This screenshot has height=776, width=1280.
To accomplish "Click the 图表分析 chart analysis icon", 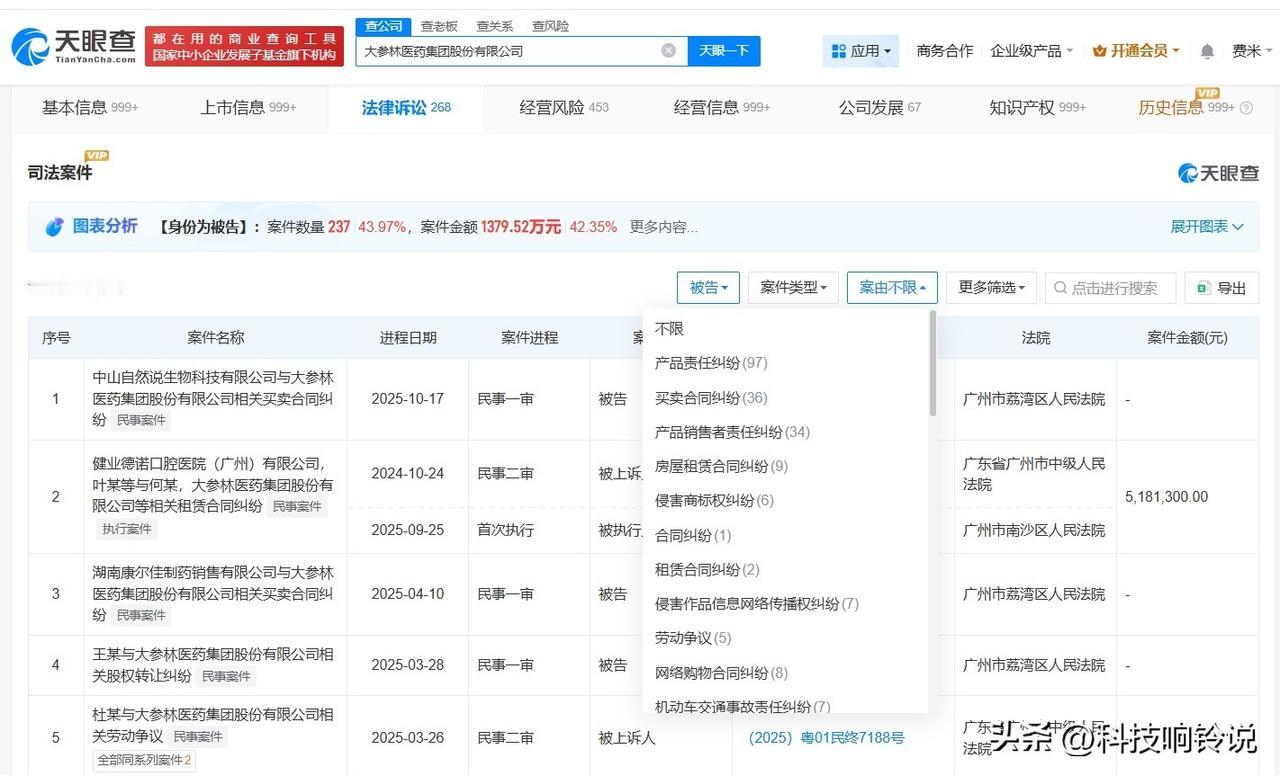I will click(57, 226).
